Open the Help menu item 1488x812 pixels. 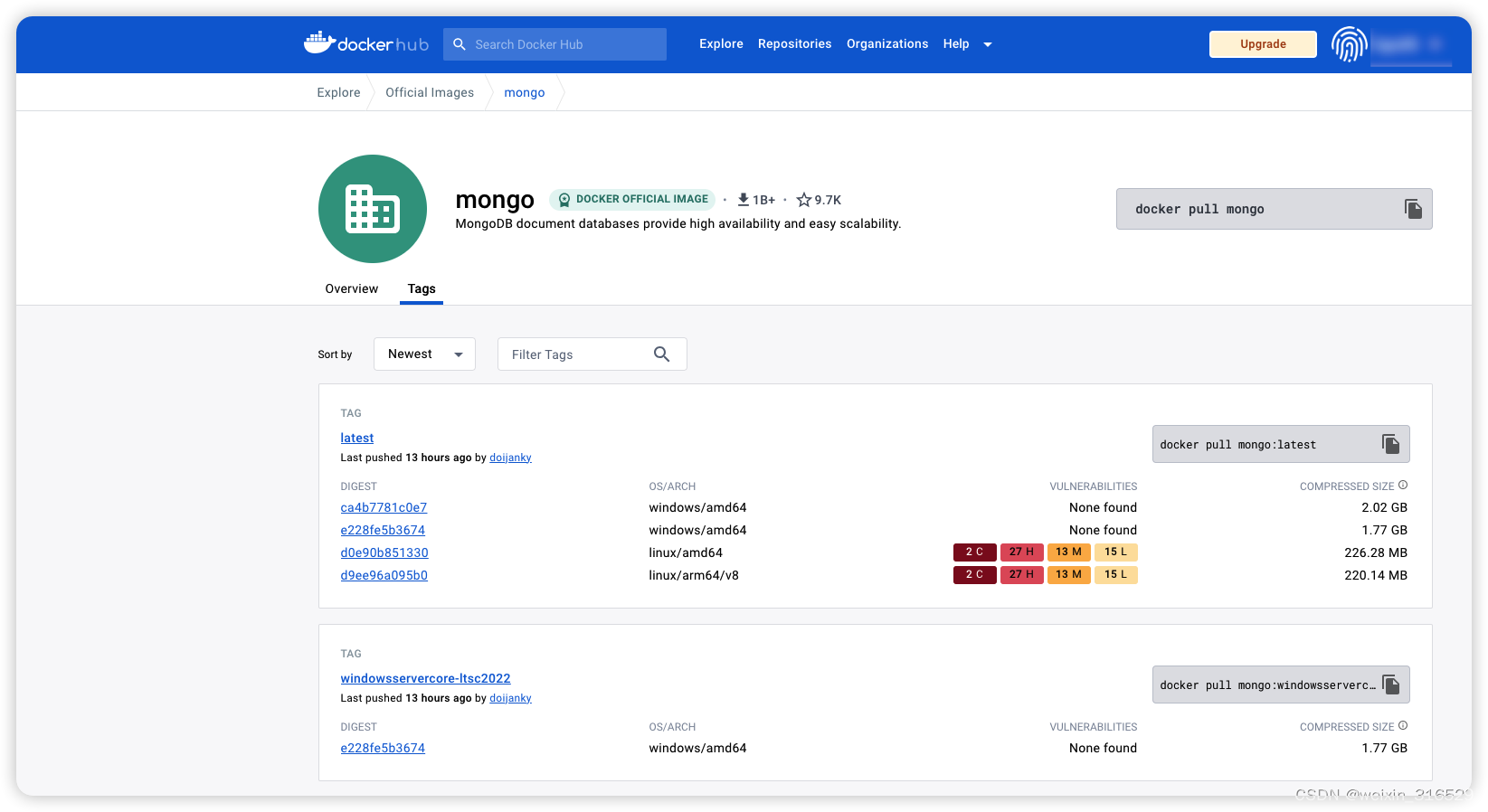(956, 43)
